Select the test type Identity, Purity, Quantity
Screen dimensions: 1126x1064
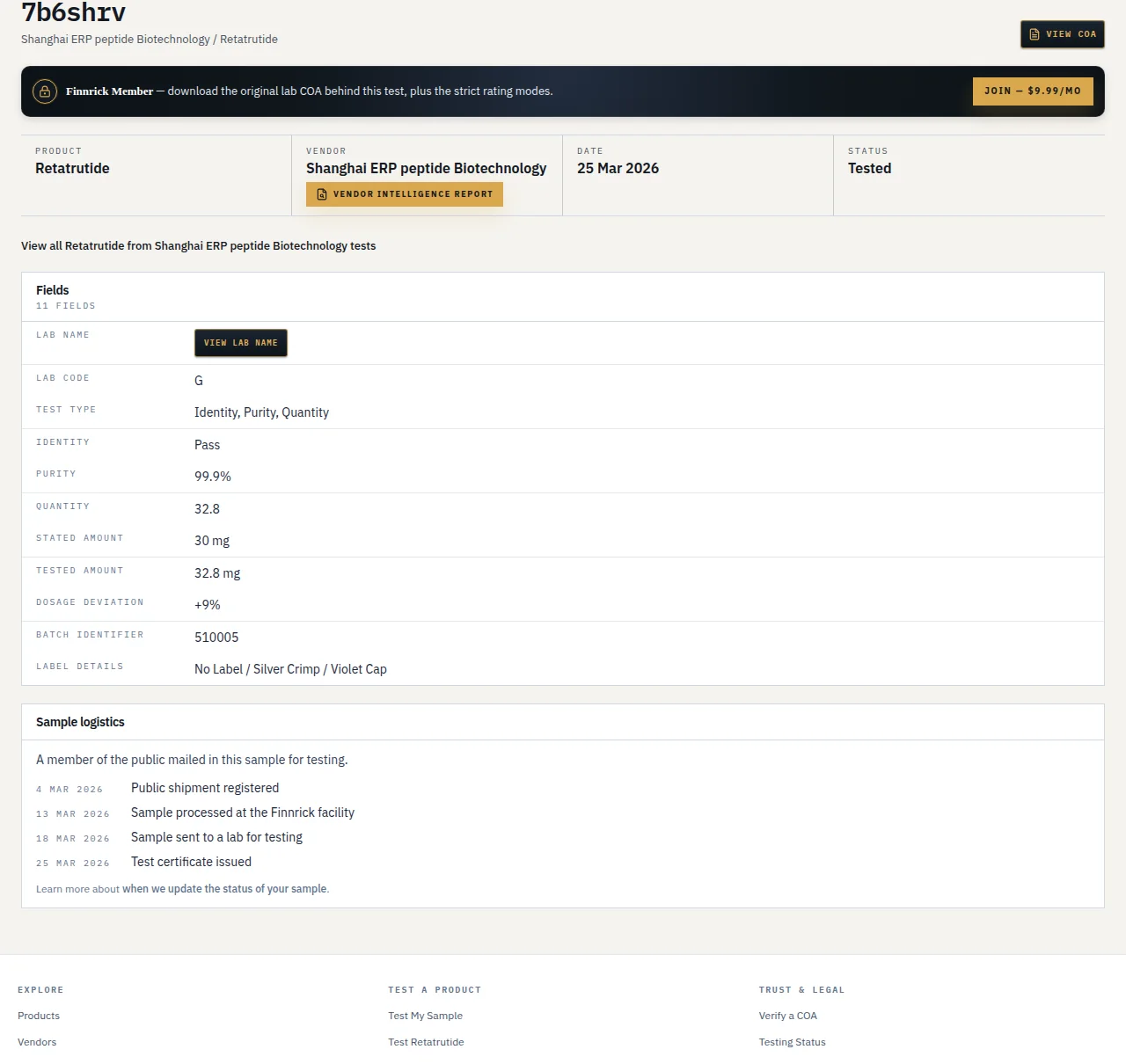pos(261,412)
